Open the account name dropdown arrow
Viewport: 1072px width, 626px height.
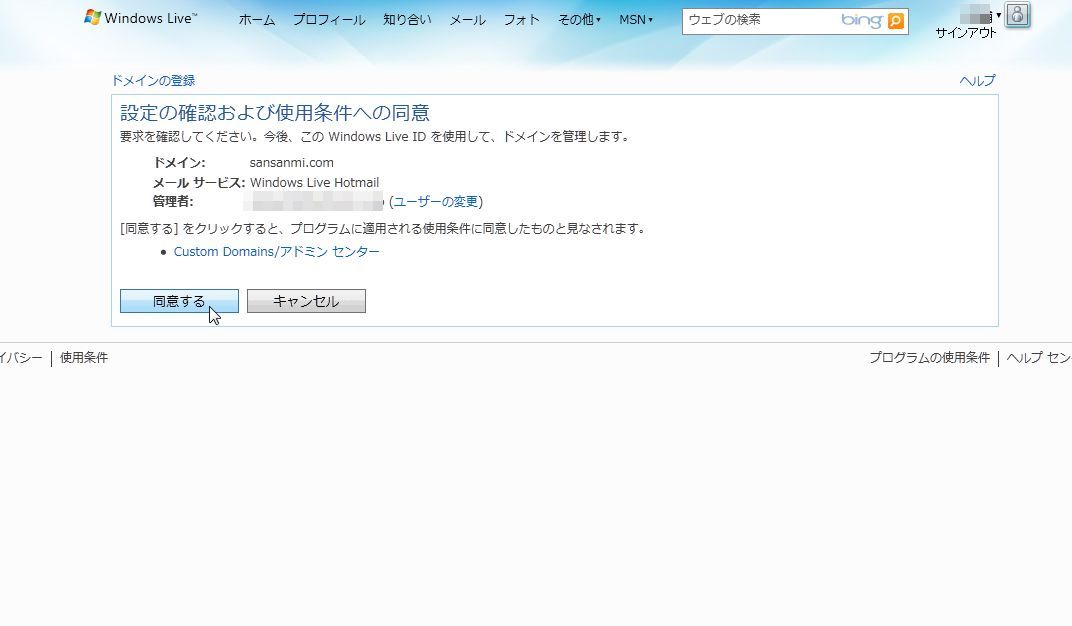tap(999, 15)
